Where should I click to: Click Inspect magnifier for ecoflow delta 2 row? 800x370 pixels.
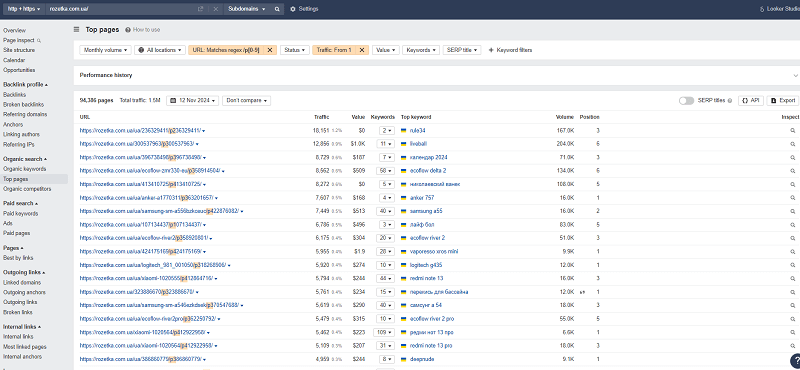(x=793, y=170)
